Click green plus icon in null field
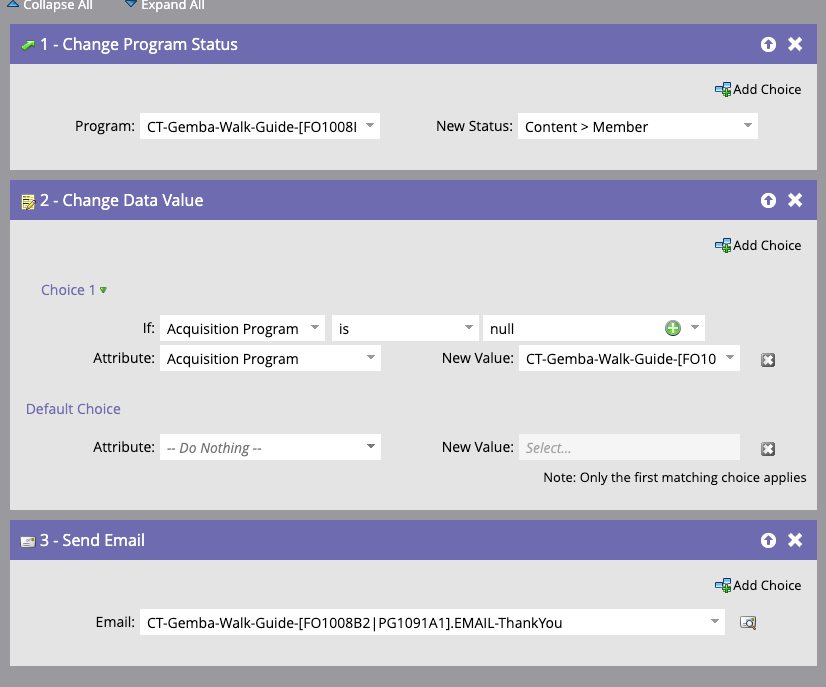 673,328
